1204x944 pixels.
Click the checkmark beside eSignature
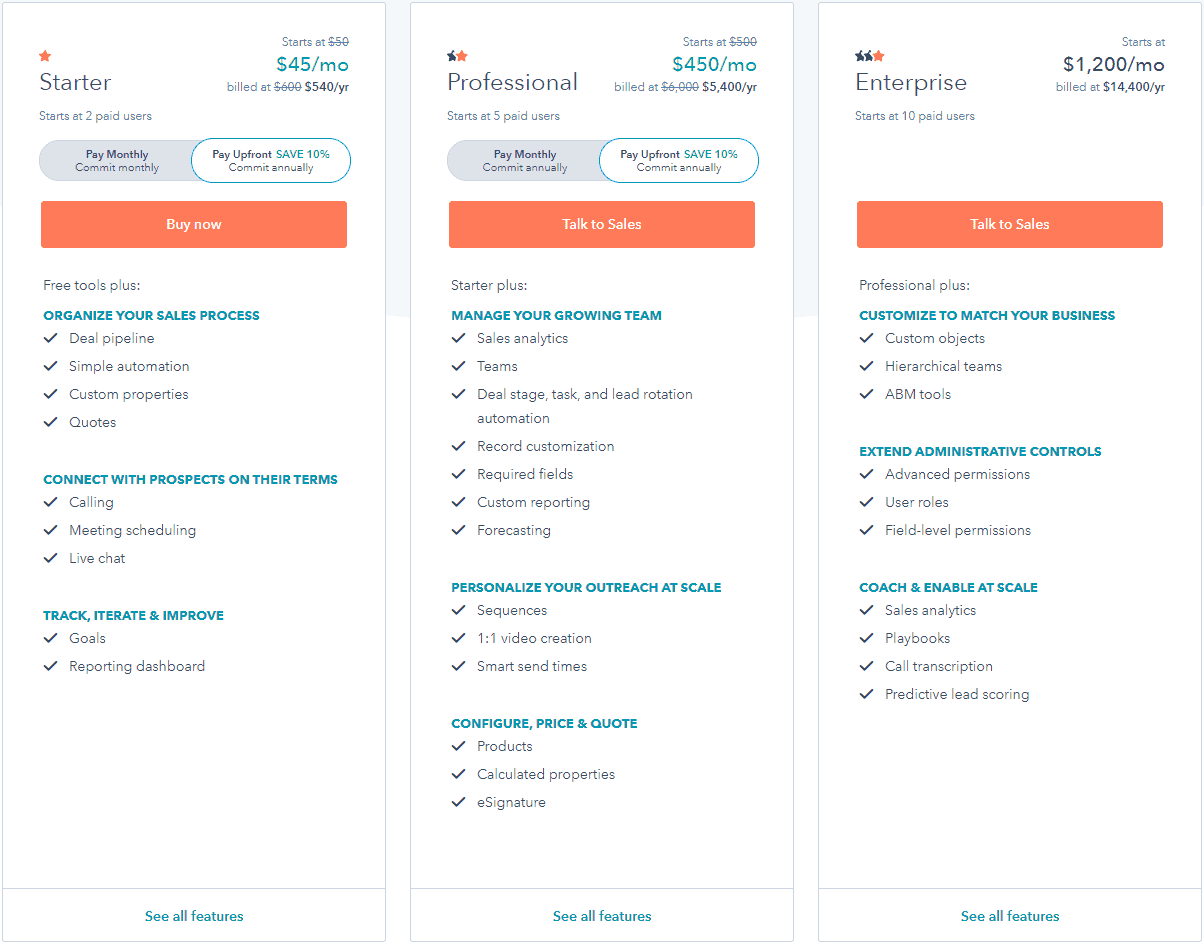tap(459, 802)
